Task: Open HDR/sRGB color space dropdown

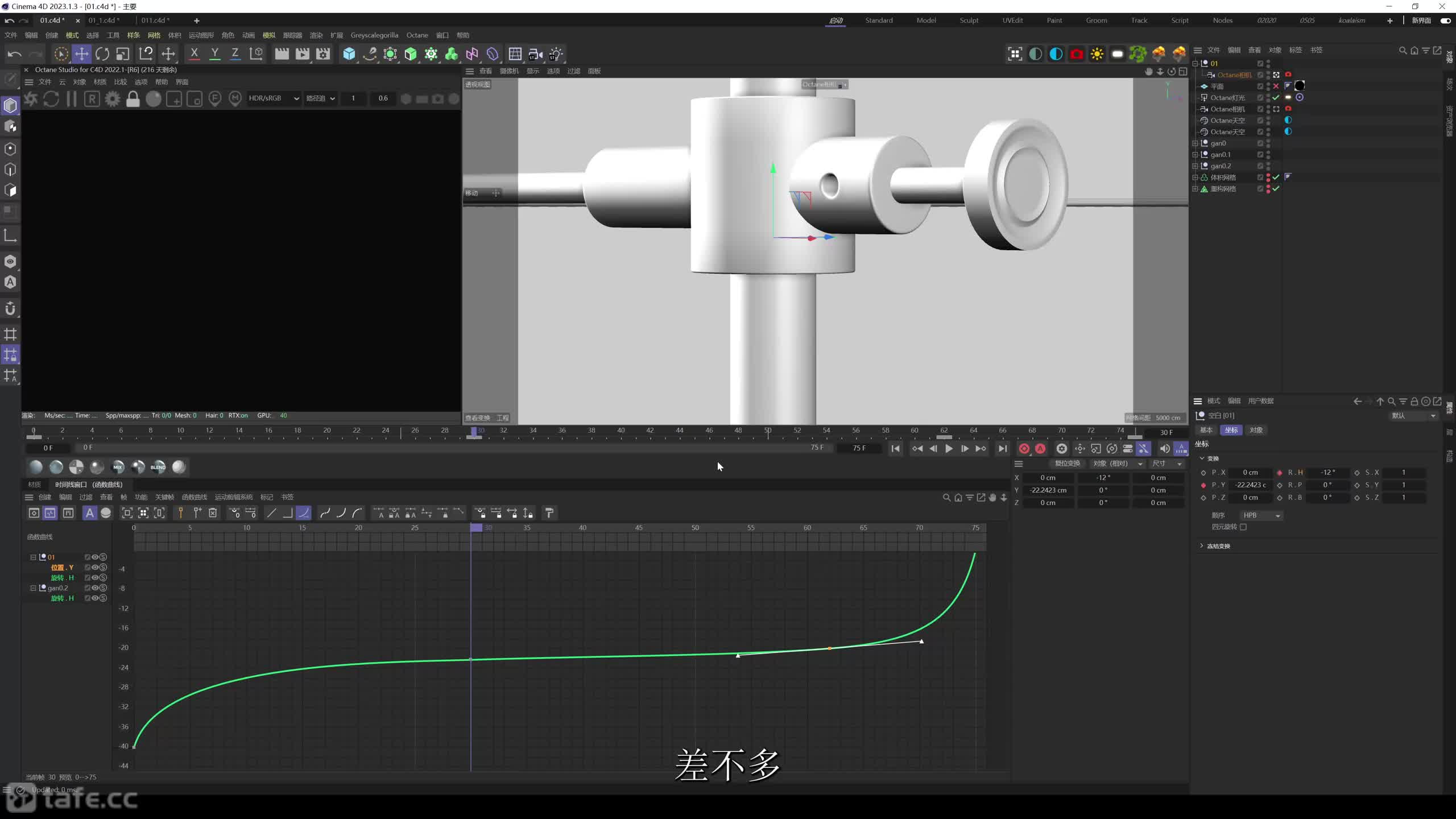Action: (x=274, y=98)
